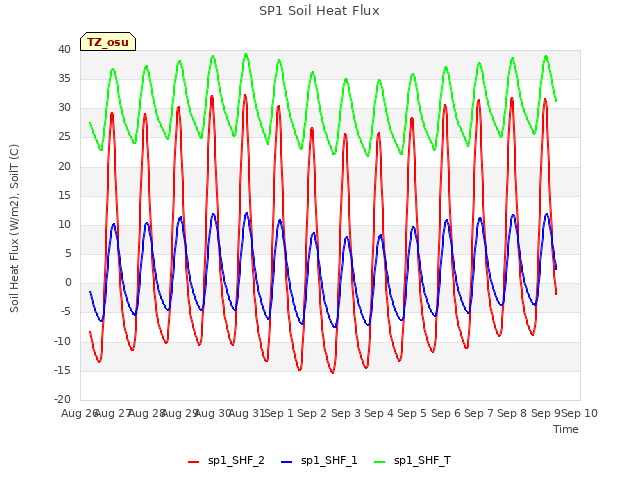The image size is (640, 480).
Task: Click the Sep 6 x-axis date label
Action: pyautogui.click(x=446, y=413)
